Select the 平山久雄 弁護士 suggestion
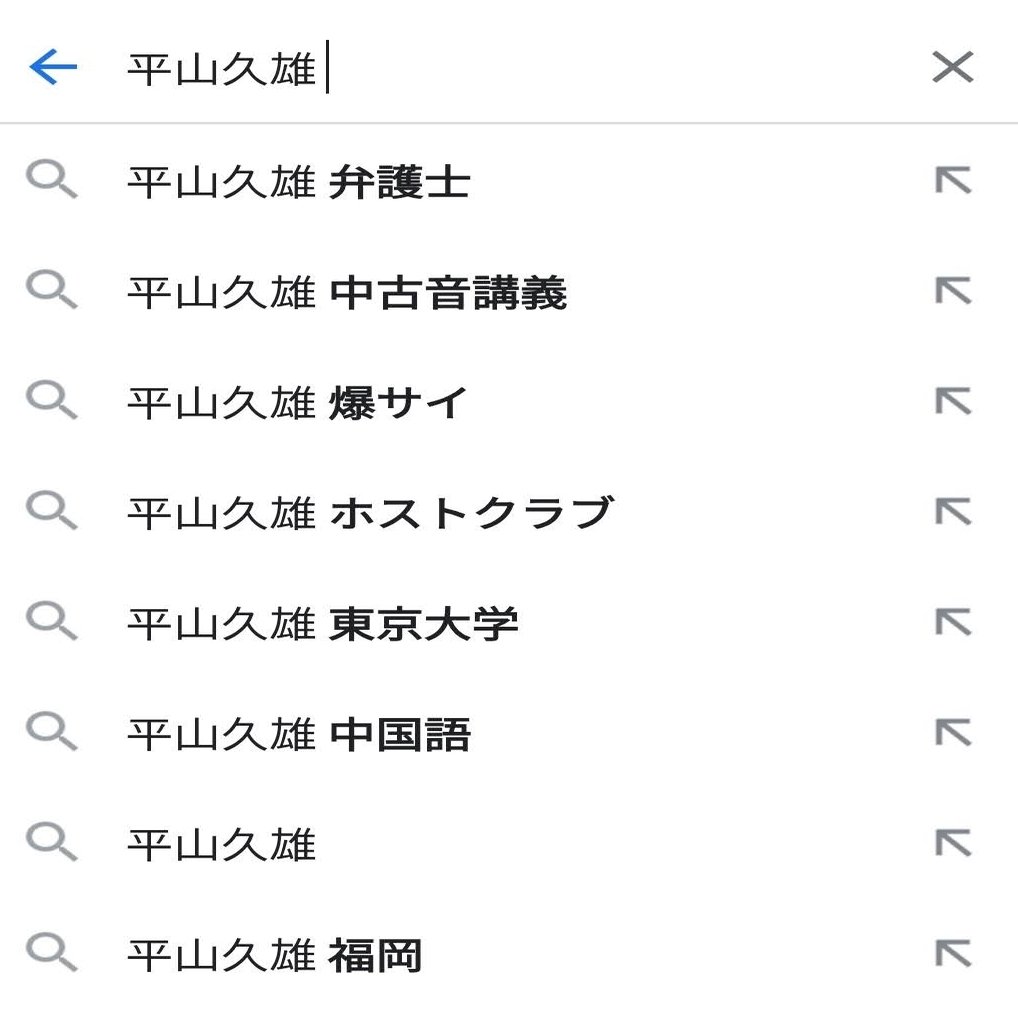 pyautogui.click(x=298, y=183)
